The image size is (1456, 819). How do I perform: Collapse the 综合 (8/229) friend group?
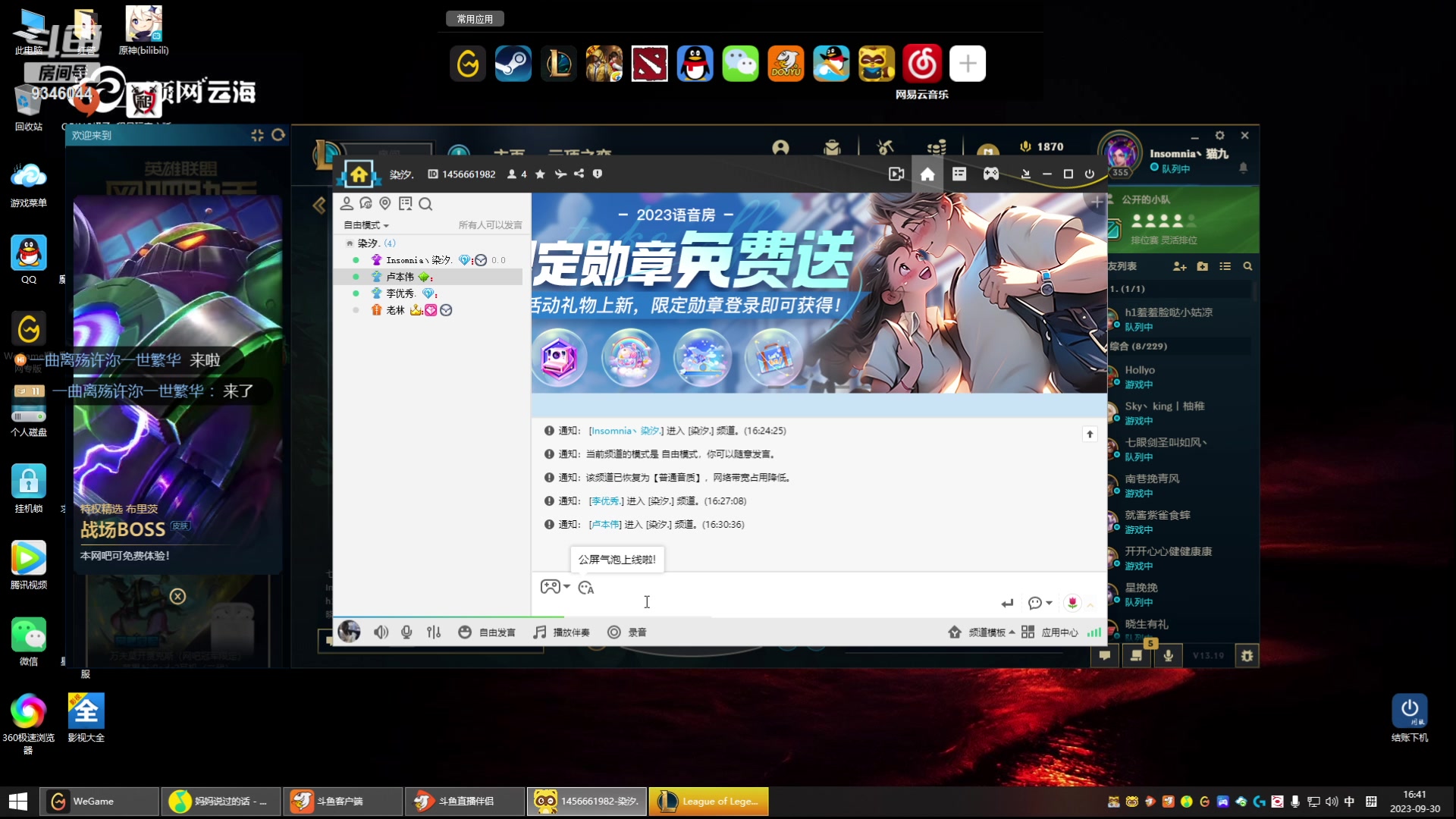pos(1179,347)
